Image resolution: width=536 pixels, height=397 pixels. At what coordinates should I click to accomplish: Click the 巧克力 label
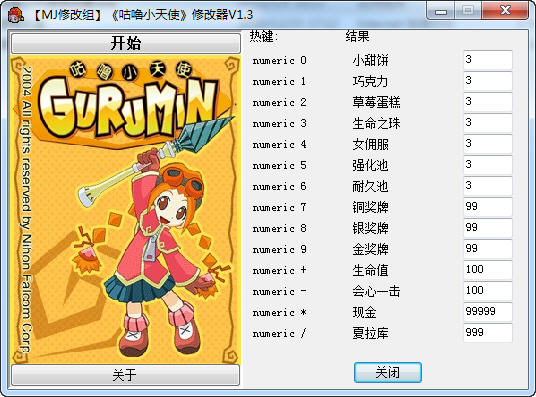[371, 81]
